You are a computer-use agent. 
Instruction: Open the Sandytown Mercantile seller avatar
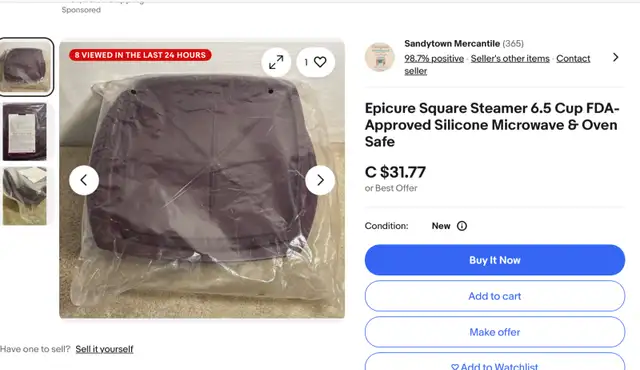tap(380, 57)
